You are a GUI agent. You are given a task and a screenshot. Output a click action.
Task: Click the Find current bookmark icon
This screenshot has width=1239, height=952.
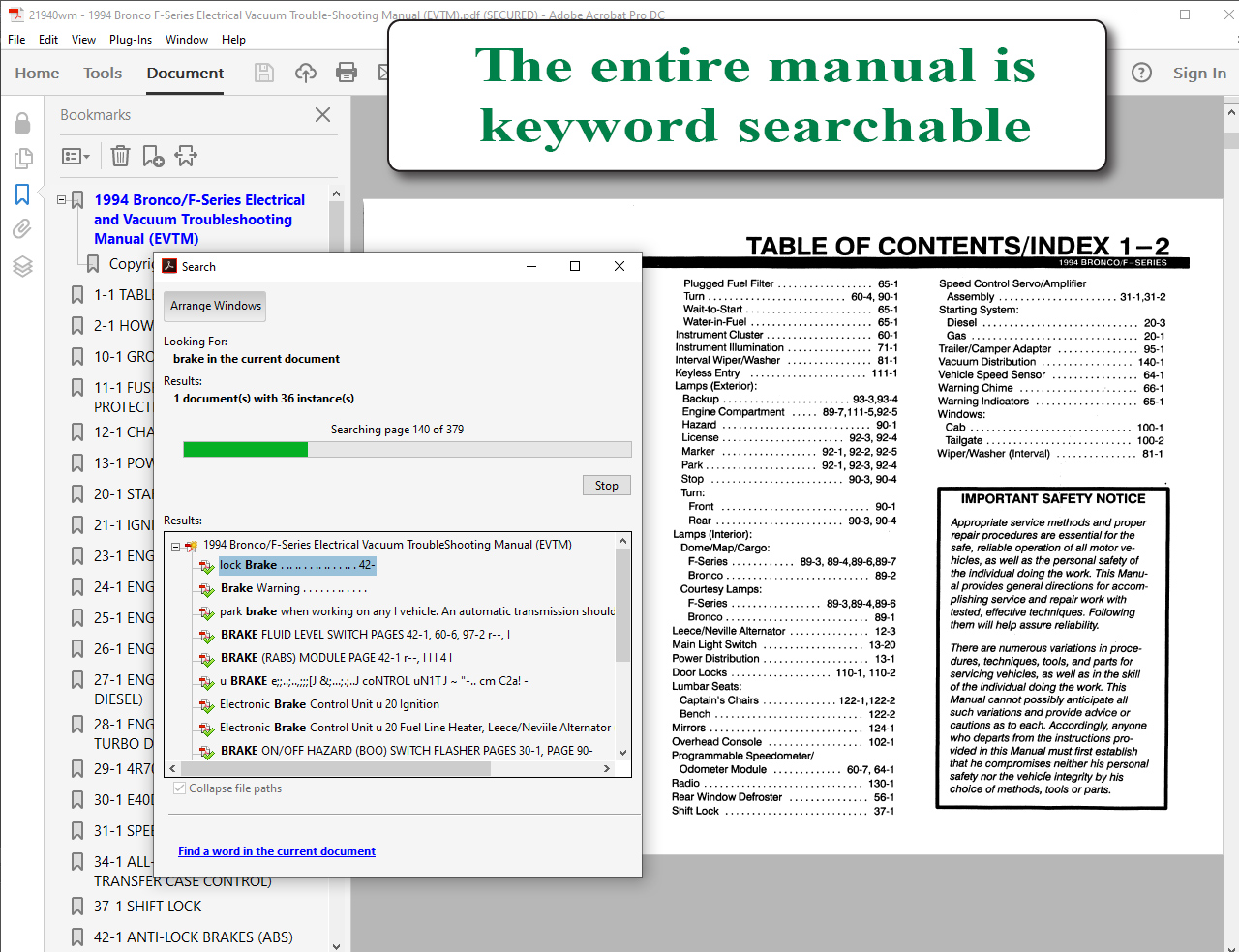186,156
